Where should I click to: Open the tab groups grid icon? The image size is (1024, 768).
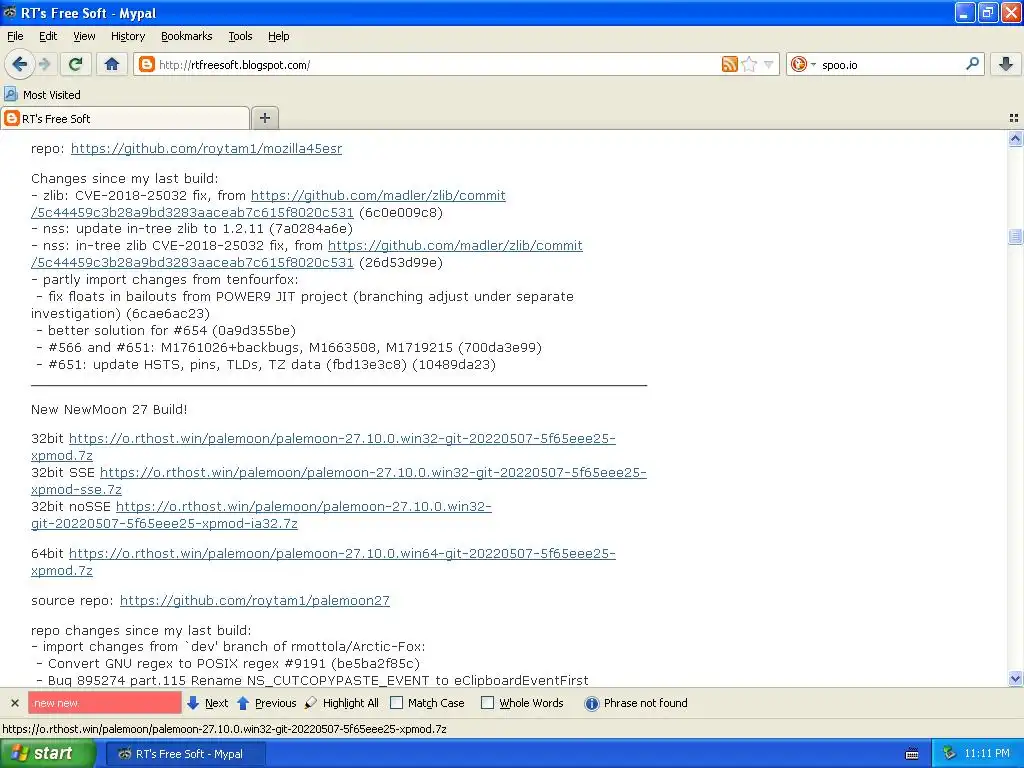pos(1014,118)
